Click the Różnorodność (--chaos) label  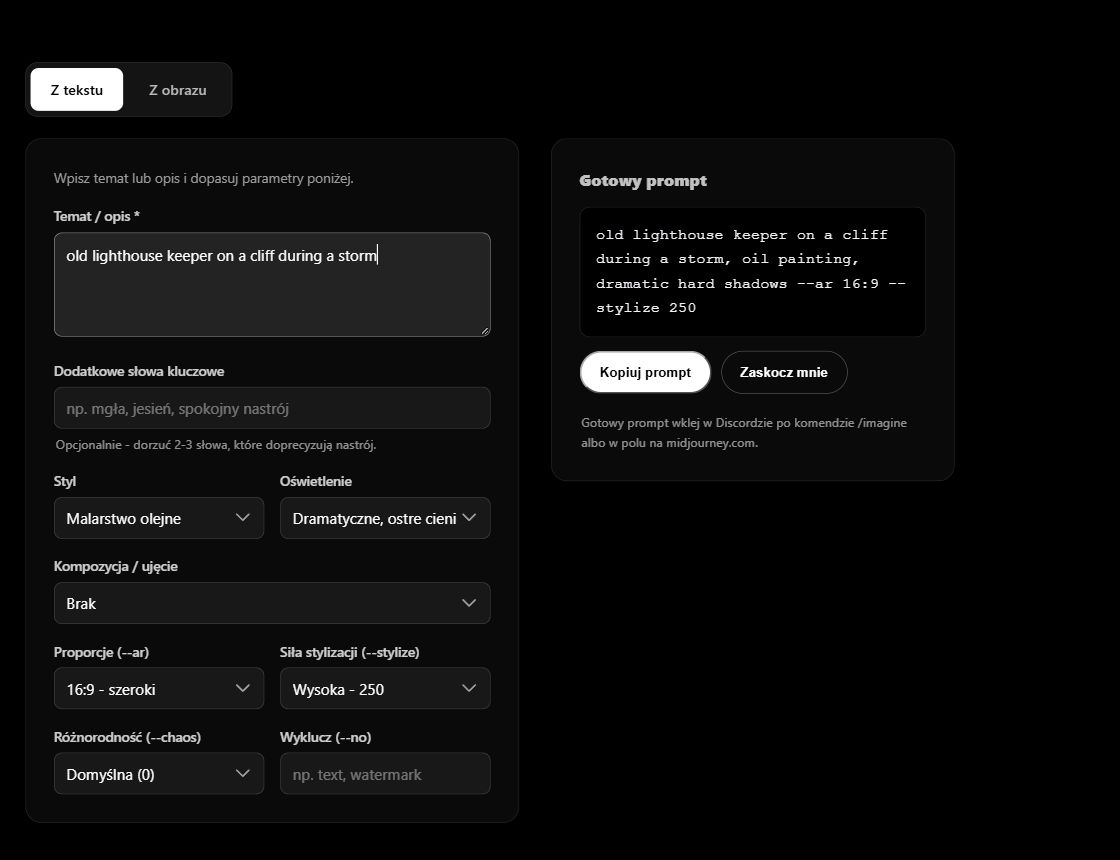(x=127, y=736)
